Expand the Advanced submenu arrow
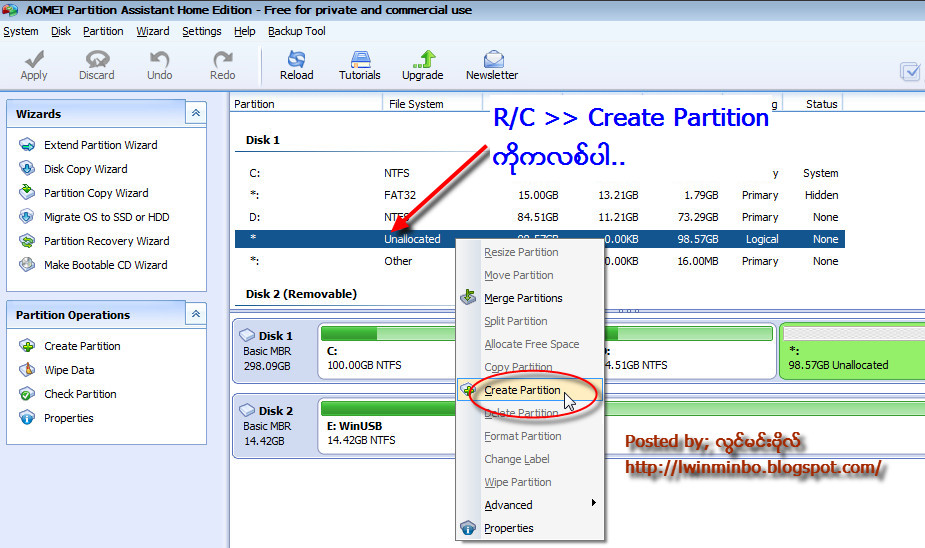Viewport: 925px width, 548px height. 593,503
